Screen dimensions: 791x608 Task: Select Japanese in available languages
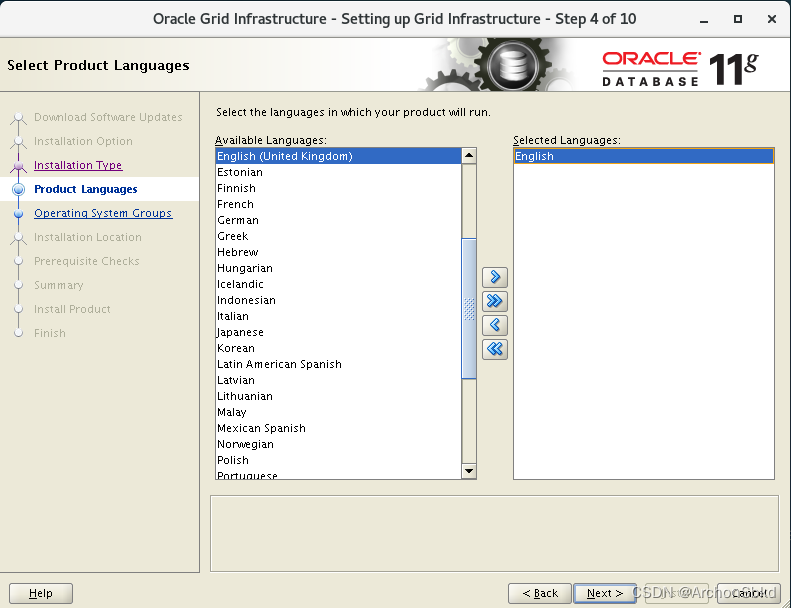click(x=338, y=332)
